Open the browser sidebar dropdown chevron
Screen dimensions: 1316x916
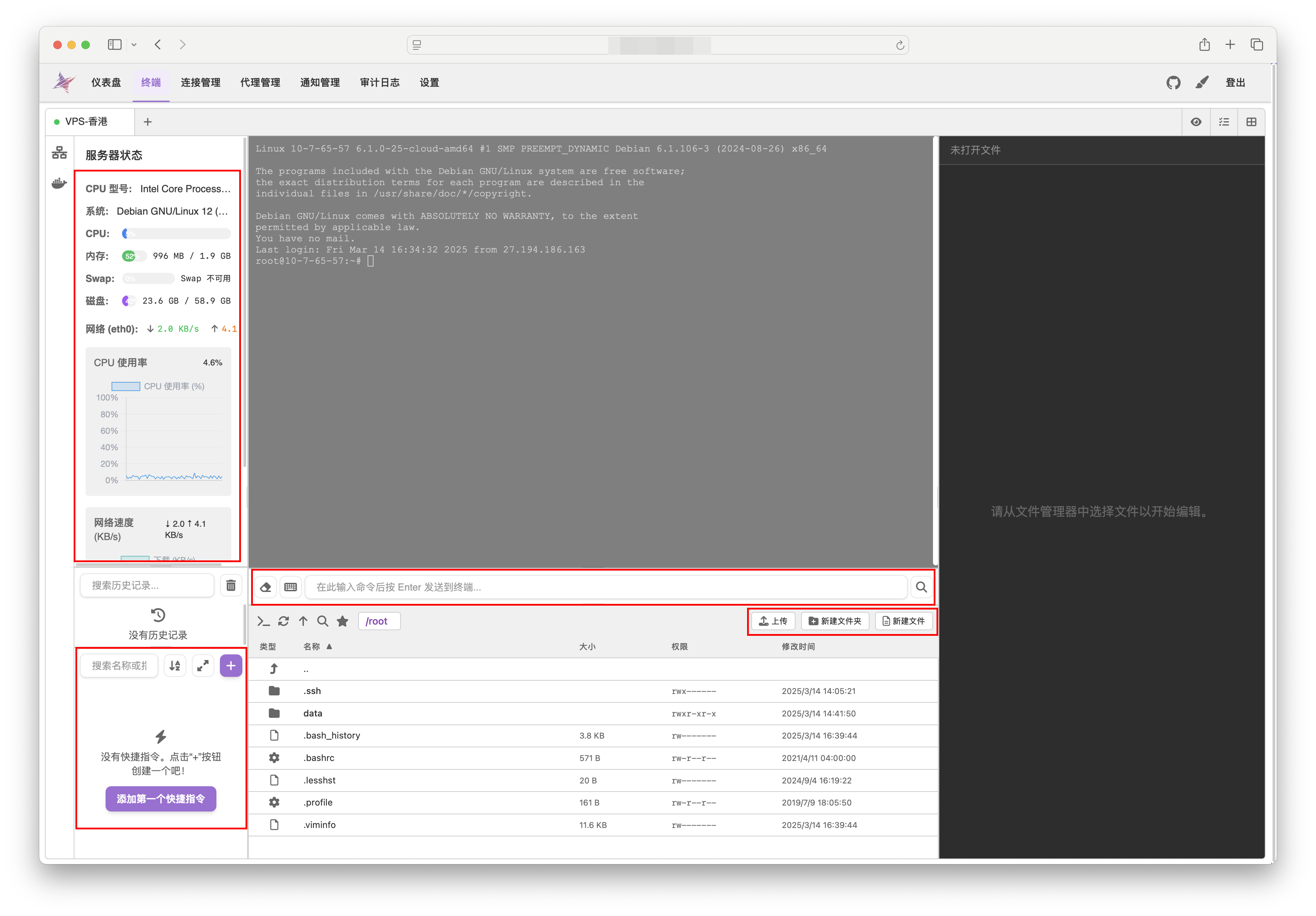click(134, 45)
